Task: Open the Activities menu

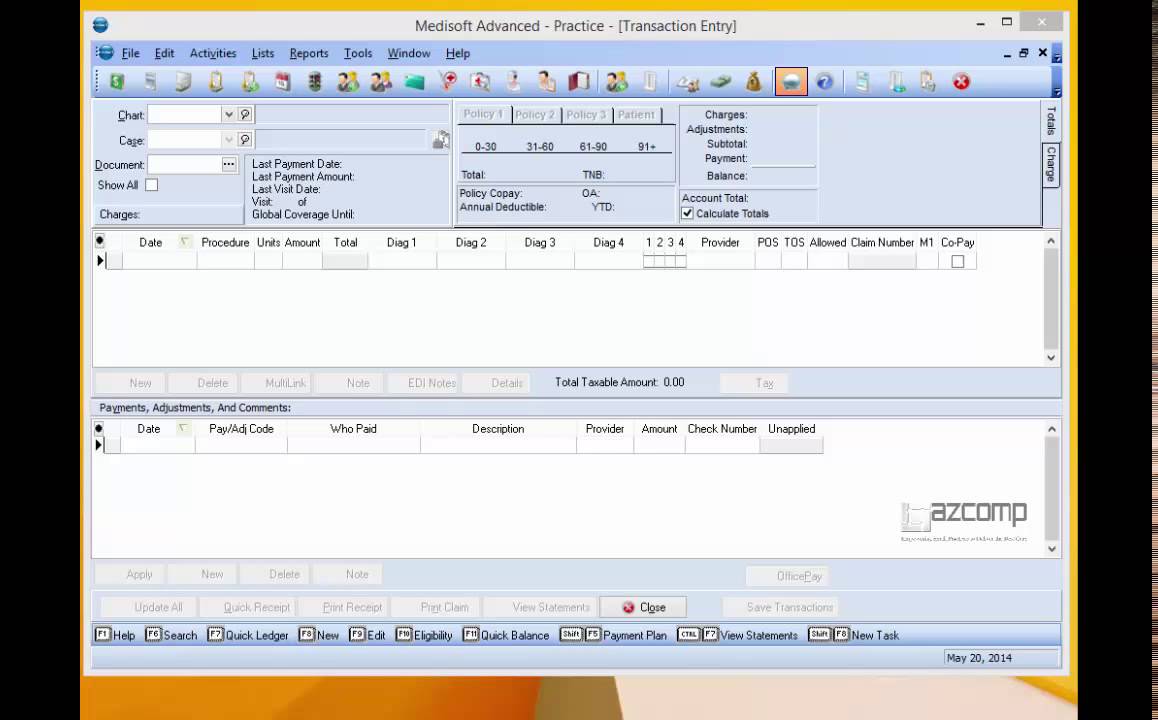Action: (213, 53)
